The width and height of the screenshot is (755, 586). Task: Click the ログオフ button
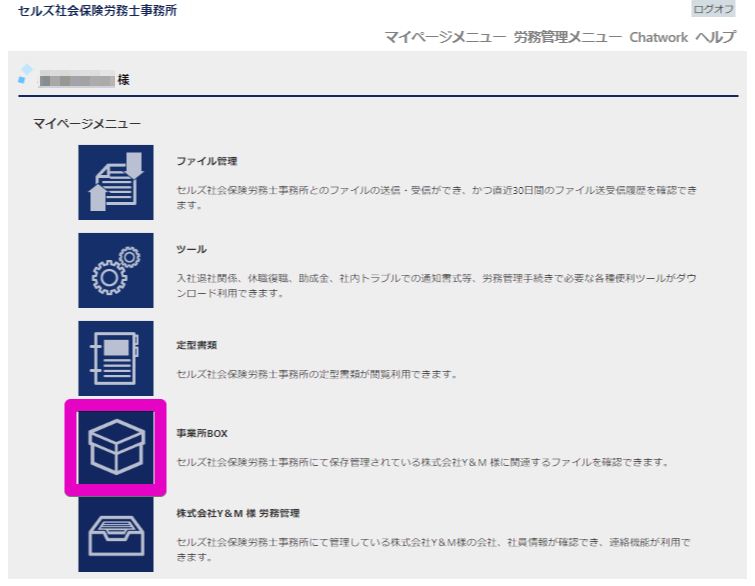713,9
